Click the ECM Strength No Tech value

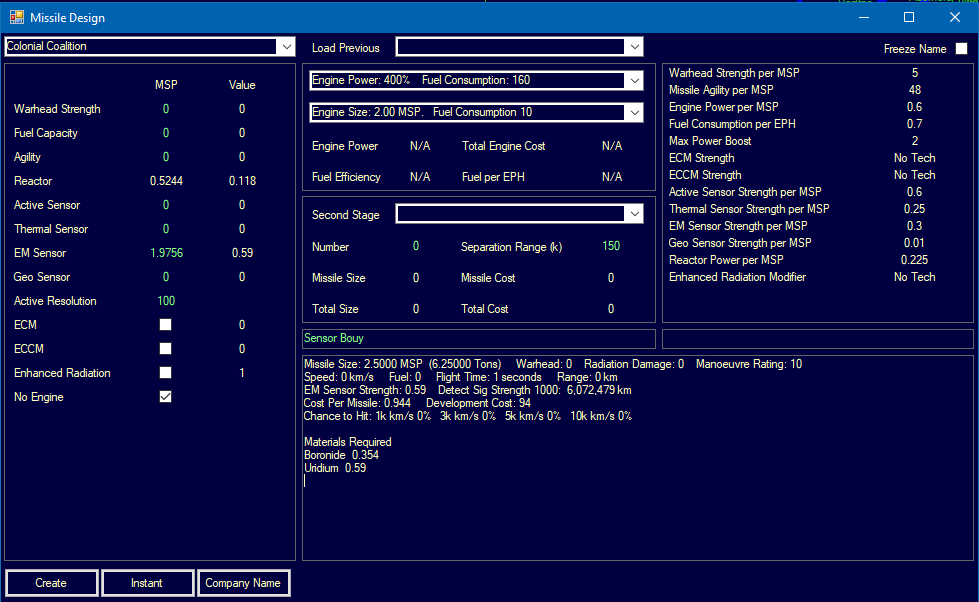(915, 158)
